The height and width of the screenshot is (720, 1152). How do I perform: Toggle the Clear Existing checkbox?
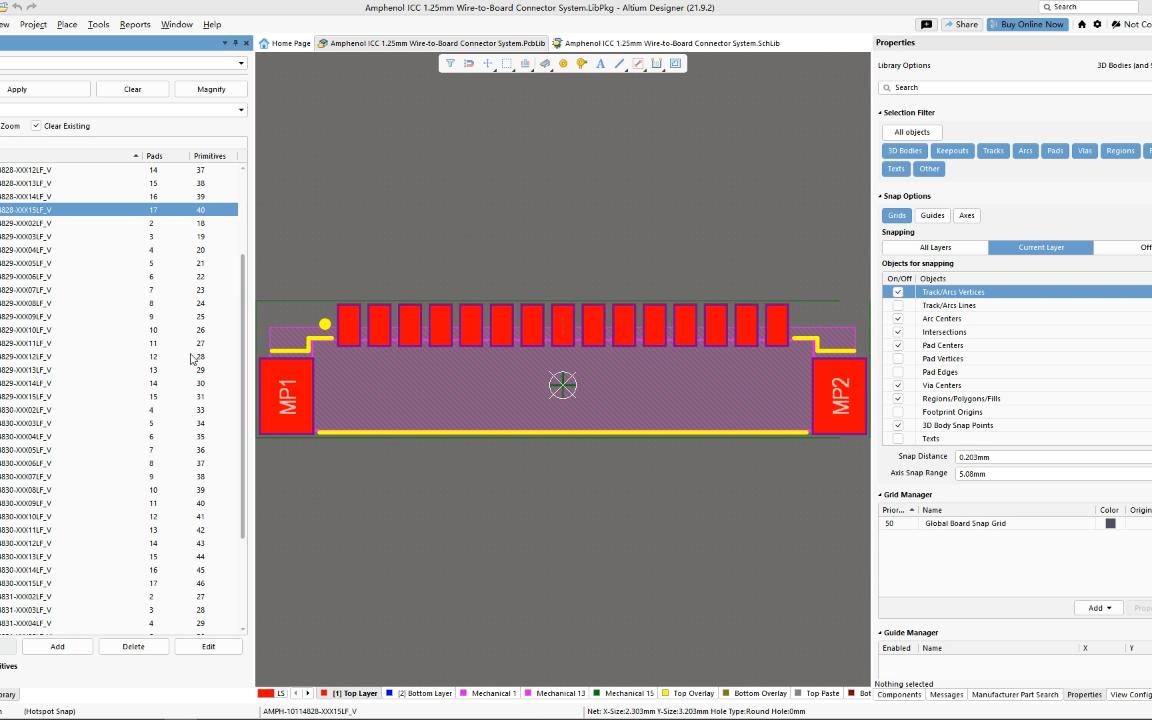coord(36,126)
